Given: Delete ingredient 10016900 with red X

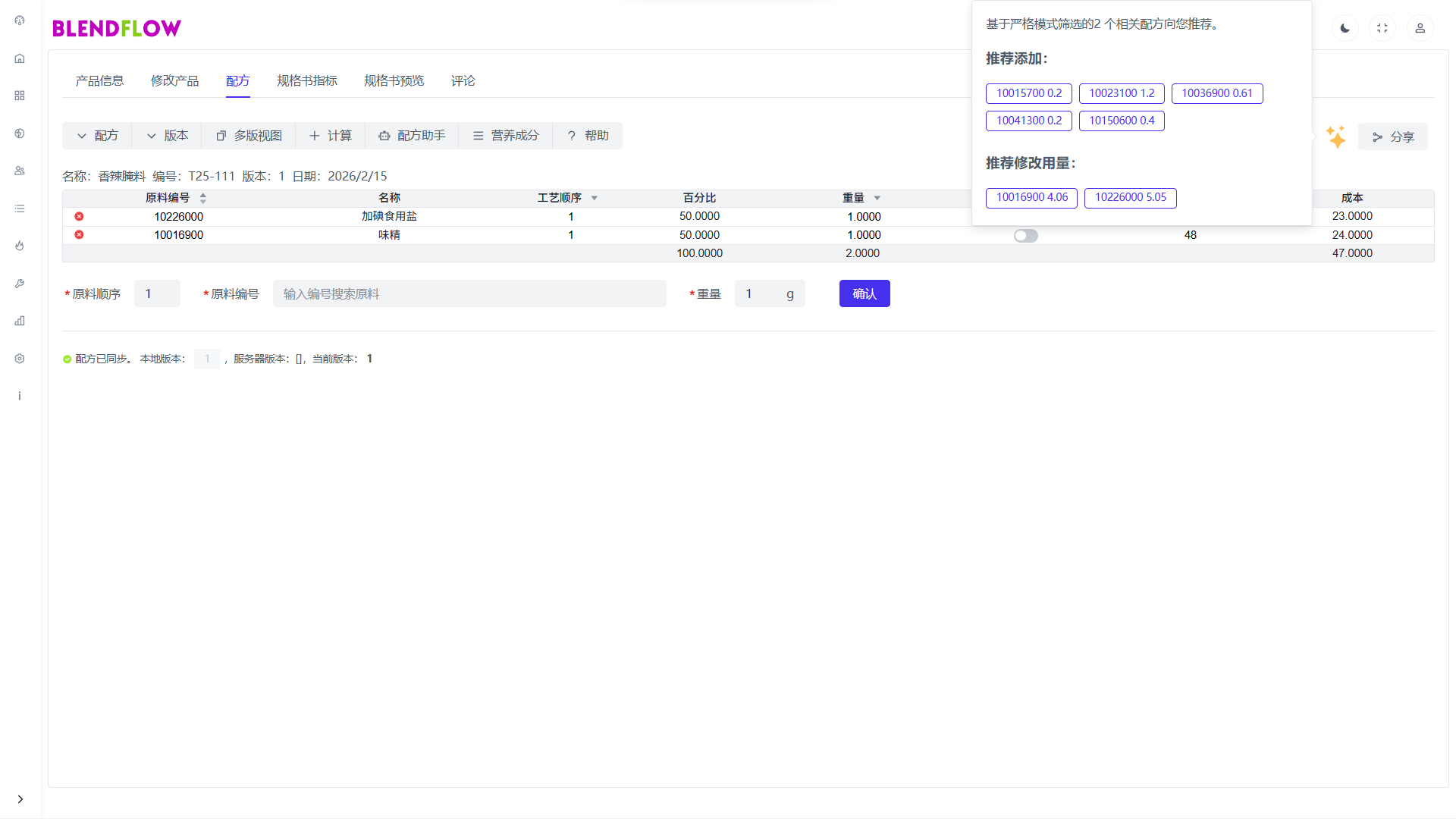Looking at the screenshot, I should coord(80,235).
